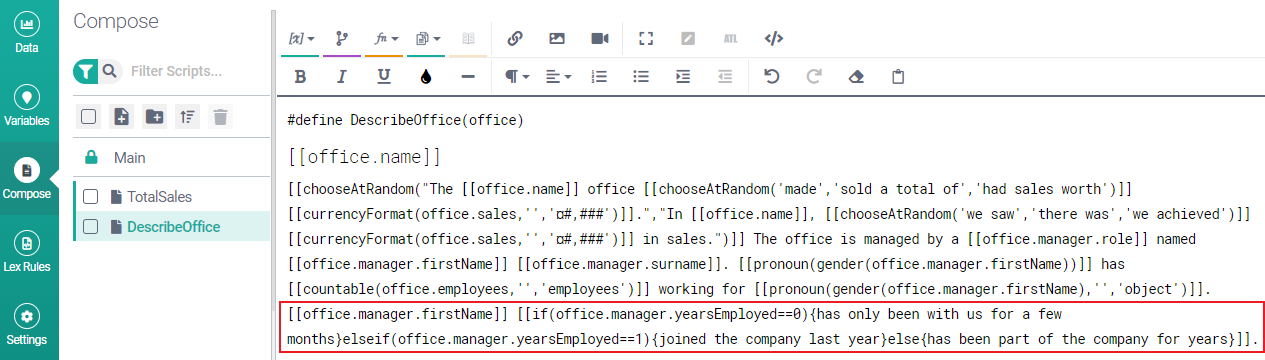Add a new script file
The image size is (1265, 360).
click(x=121, y=117)
